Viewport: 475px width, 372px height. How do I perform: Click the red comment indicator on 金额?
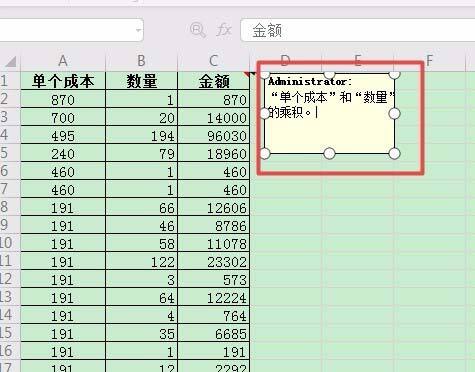(247, 74)
